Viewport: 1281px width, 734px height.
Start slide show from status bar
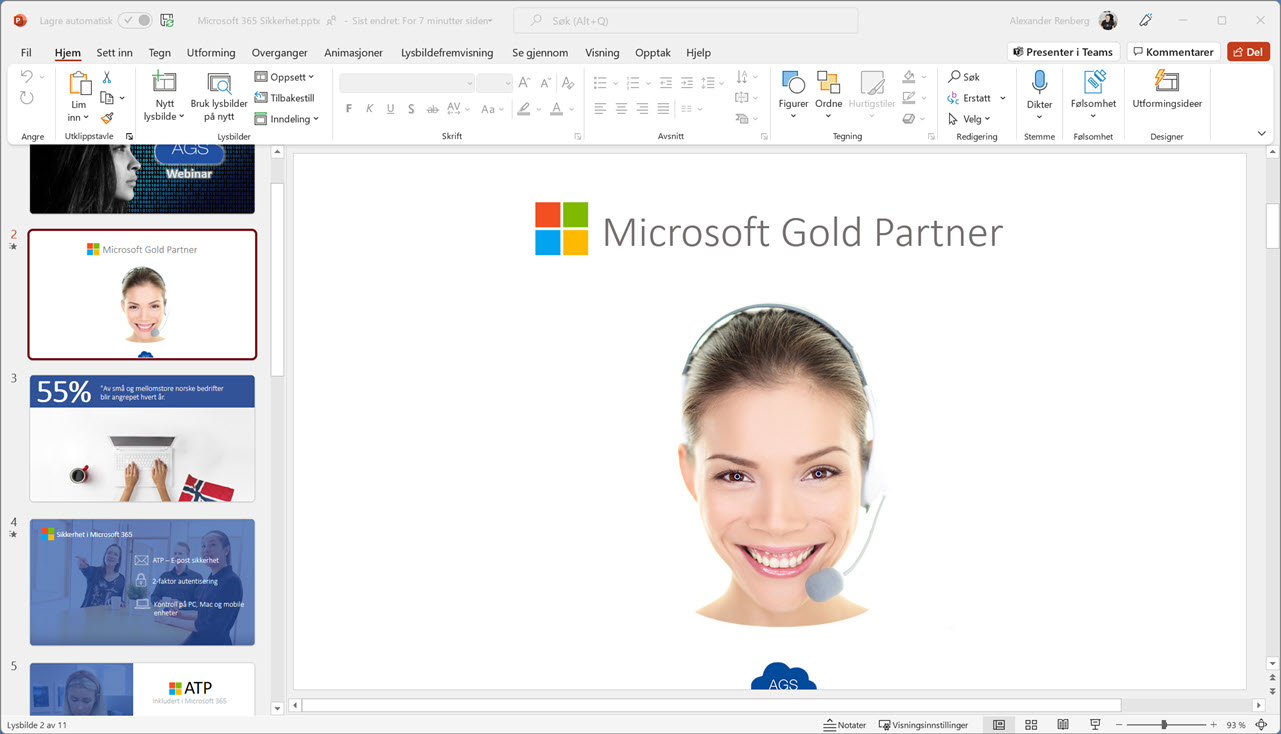point(1095,725)
